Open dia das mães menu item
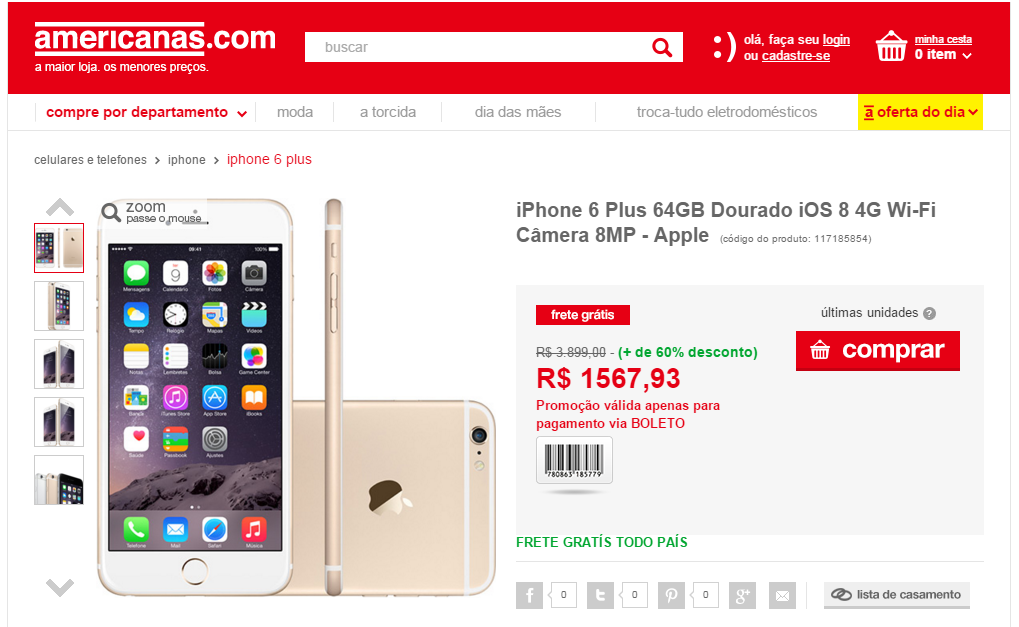Image resolution: width=1019 pixels, height=627 pixels. click(x=518, y=112)
